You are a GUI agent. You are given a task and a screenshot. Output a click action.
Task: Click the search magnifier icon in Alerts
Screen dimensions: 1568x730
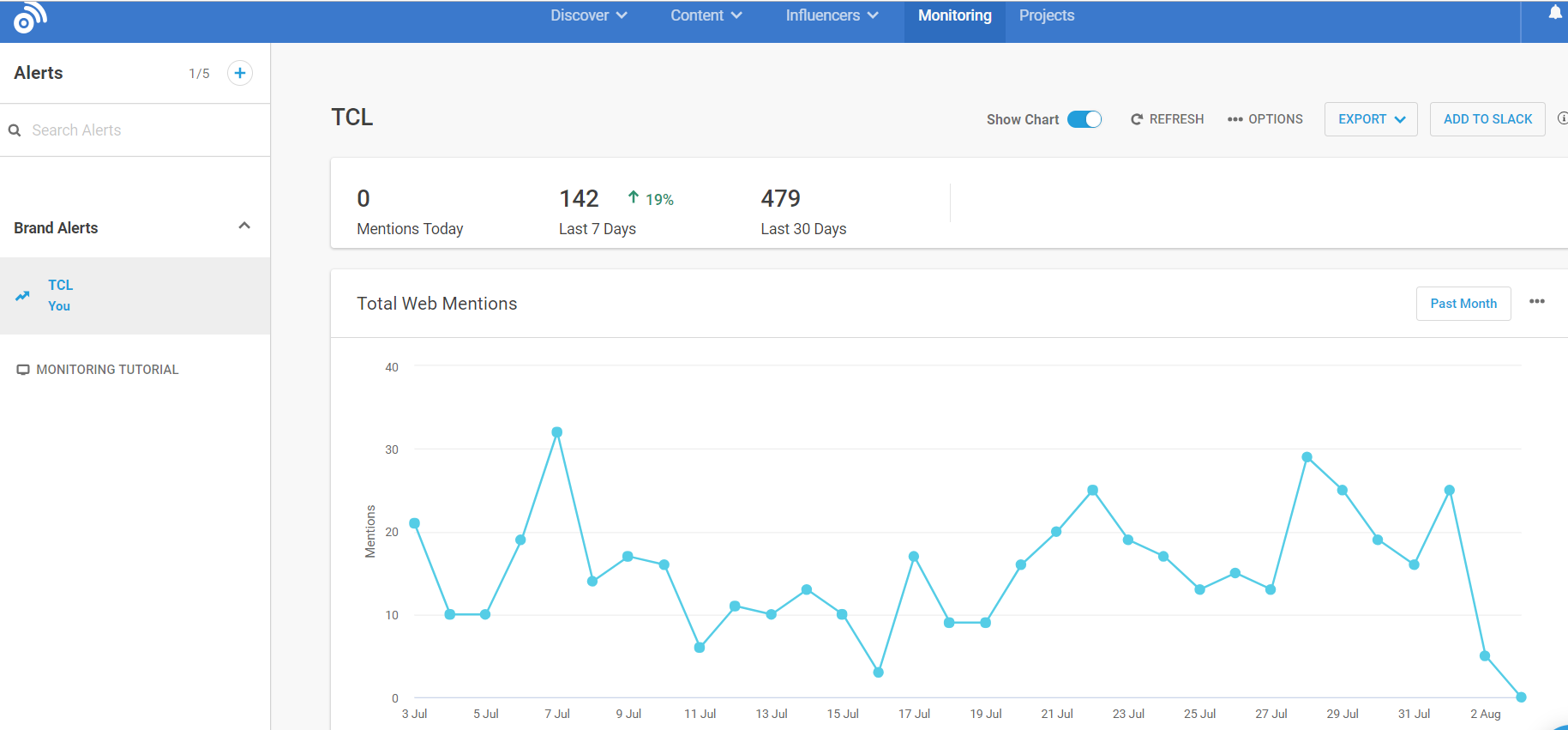(15, 130)
